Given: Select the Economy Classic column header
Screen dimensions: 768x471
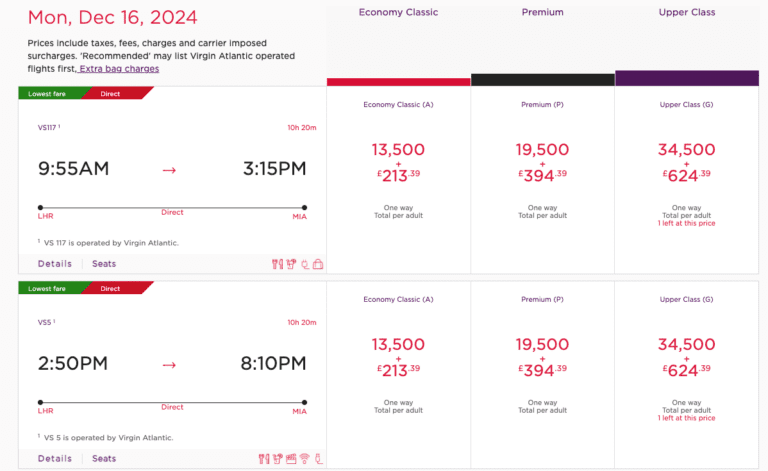Looking at the screenshot, I should pyautogui.click(x=398, y=12).
